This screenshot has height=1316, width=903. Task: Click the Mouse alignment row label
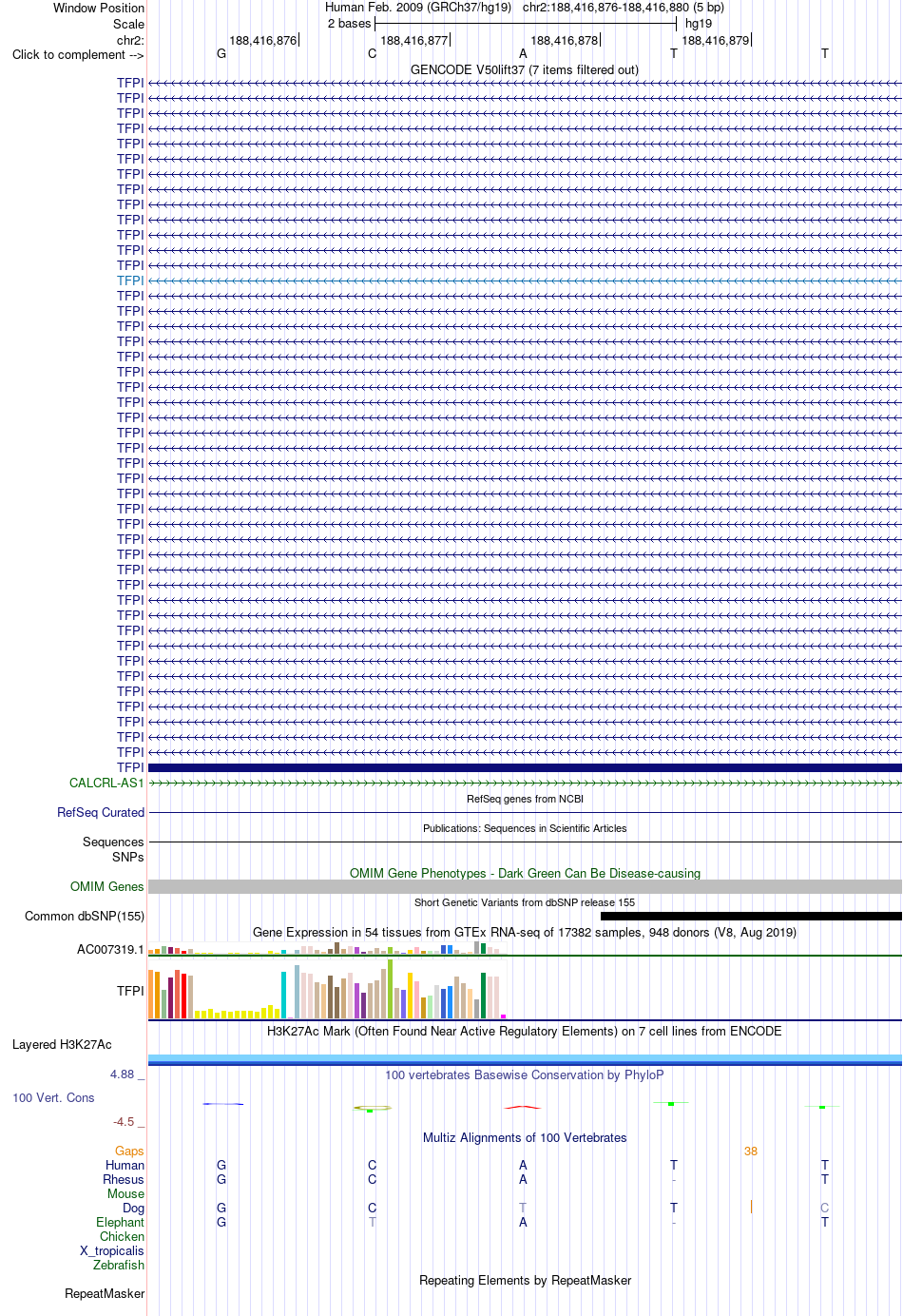(125, 1193)
